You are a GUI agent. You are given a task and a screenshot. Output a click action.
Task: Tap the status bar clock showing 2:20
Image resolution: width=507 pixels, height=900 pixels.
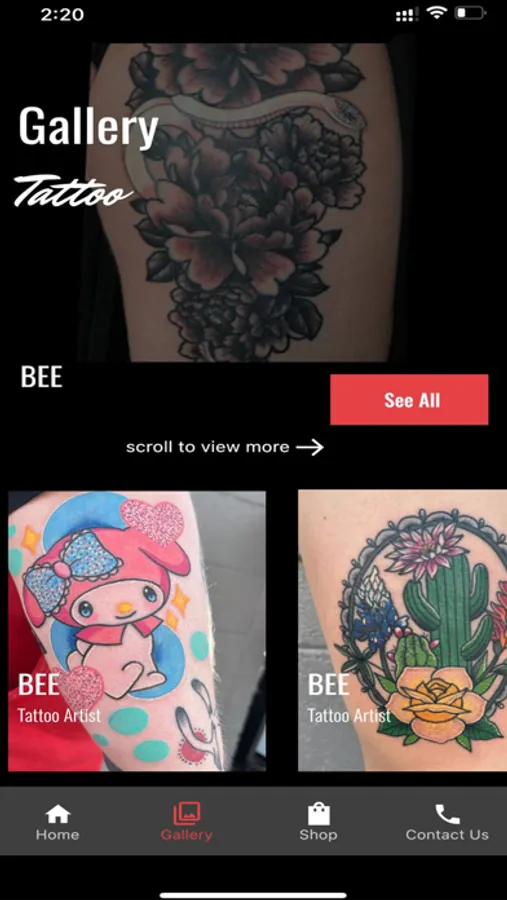coord(62,14)
